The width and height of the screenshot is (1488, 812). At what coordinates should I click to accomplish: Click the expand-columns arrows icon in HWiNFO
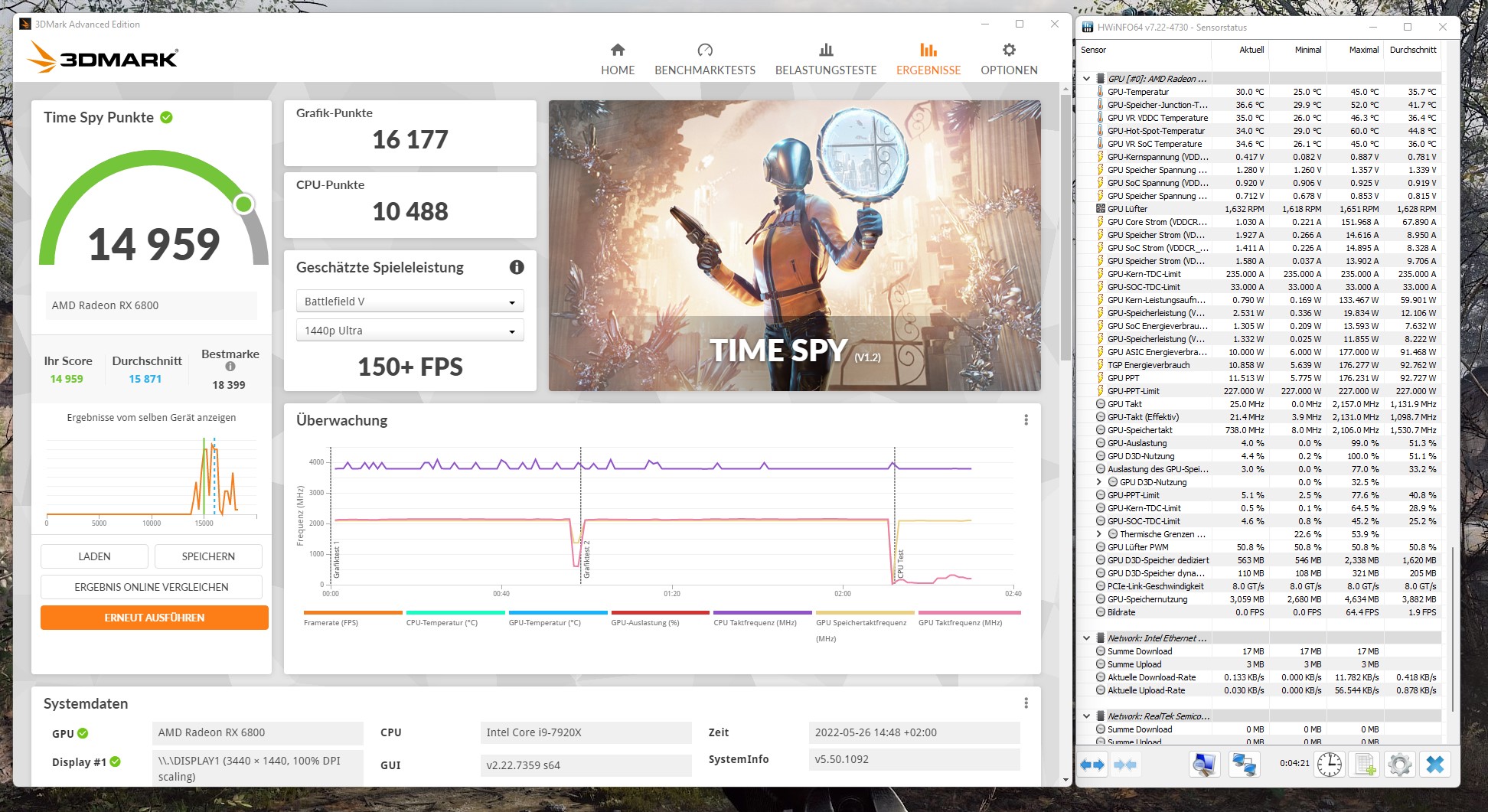coord(1093,765)
